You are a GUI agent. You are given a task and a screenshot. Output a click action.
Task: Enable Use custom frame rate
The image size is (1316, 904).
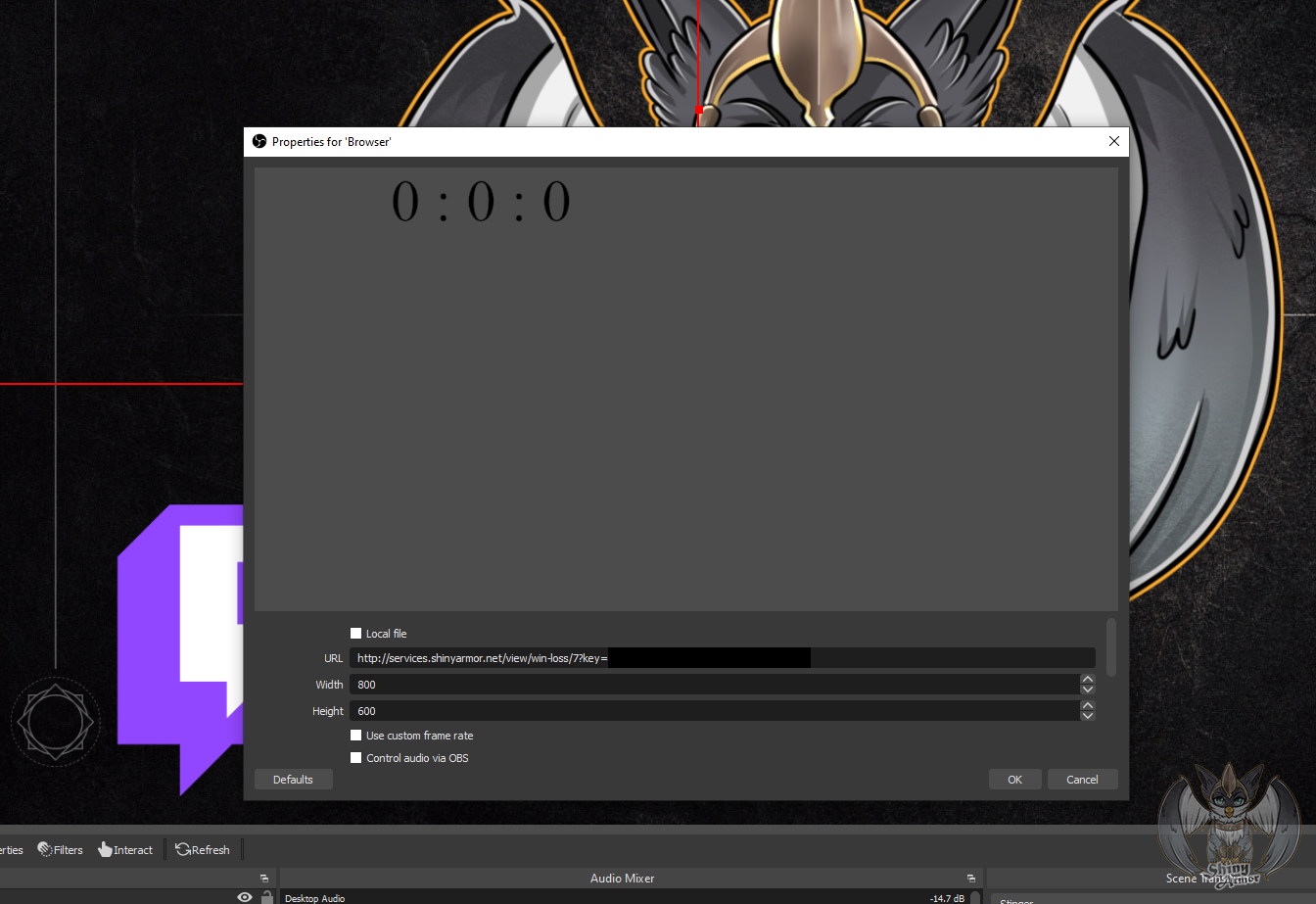pyautogui.click(x=356, y=736)
